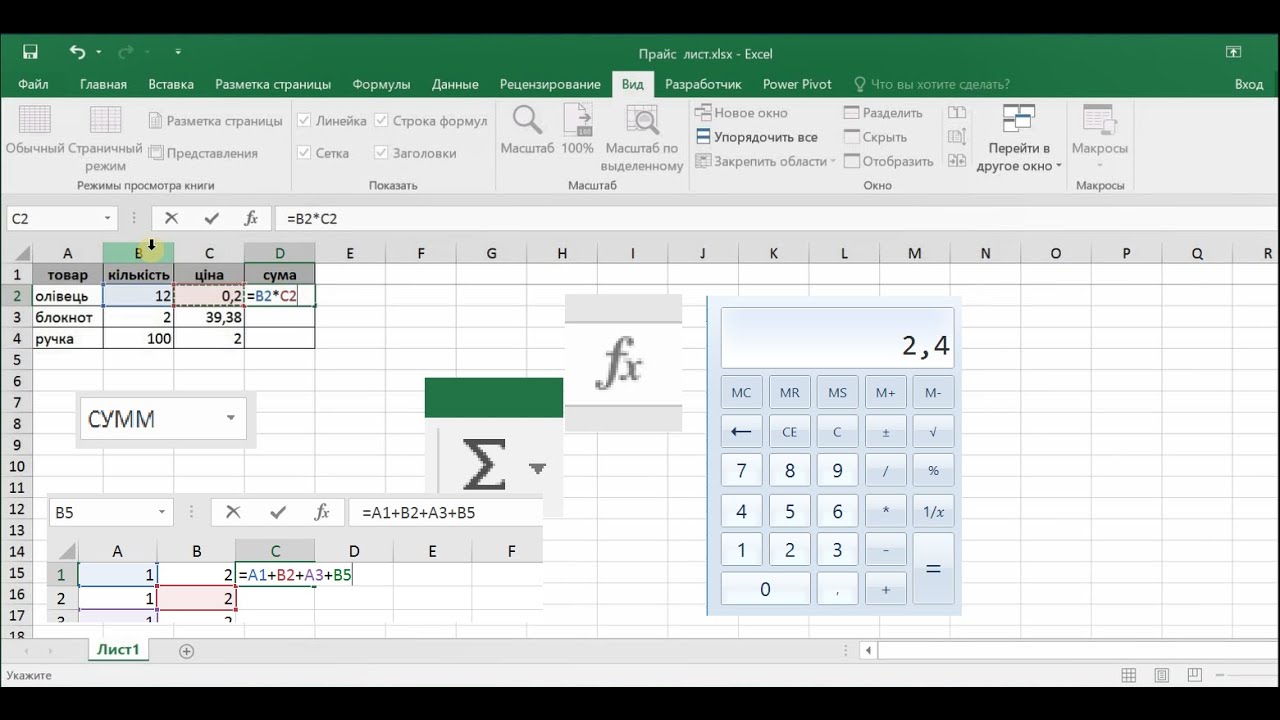Click the equals button on the calculator

933,568
